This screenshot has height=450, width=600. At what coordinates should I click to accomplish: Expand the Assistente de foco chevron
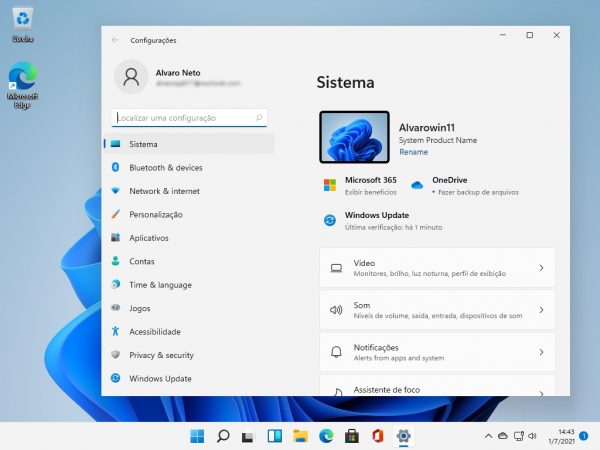tap(541, 393)
